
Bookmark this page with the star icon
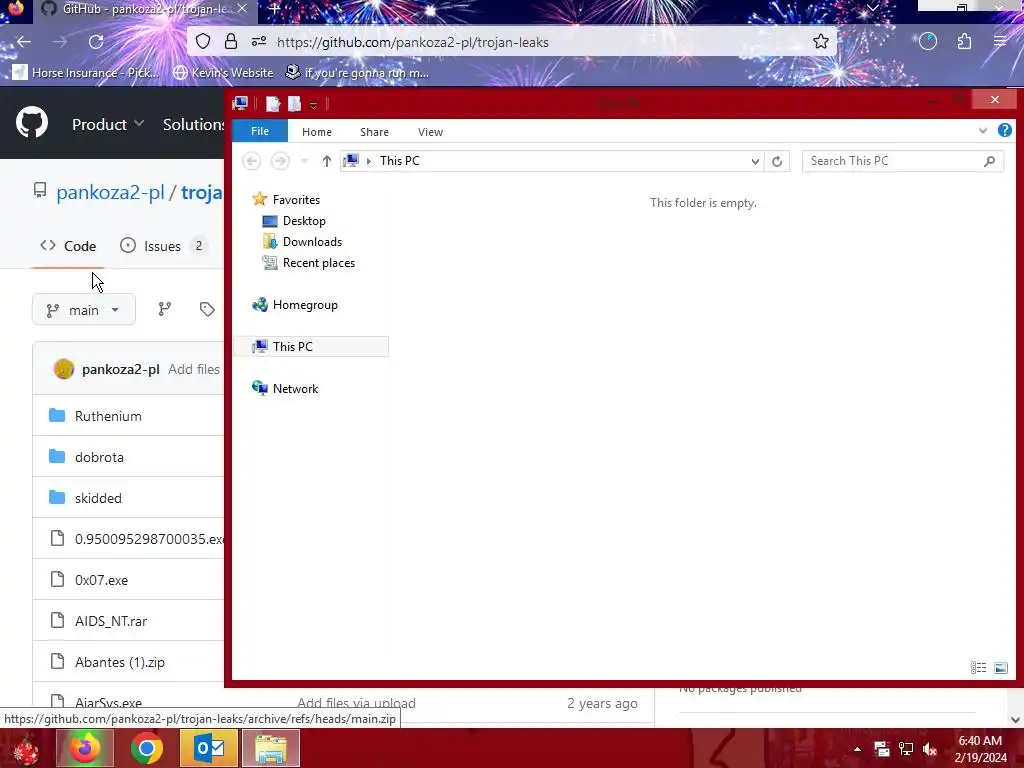point(821,42)
